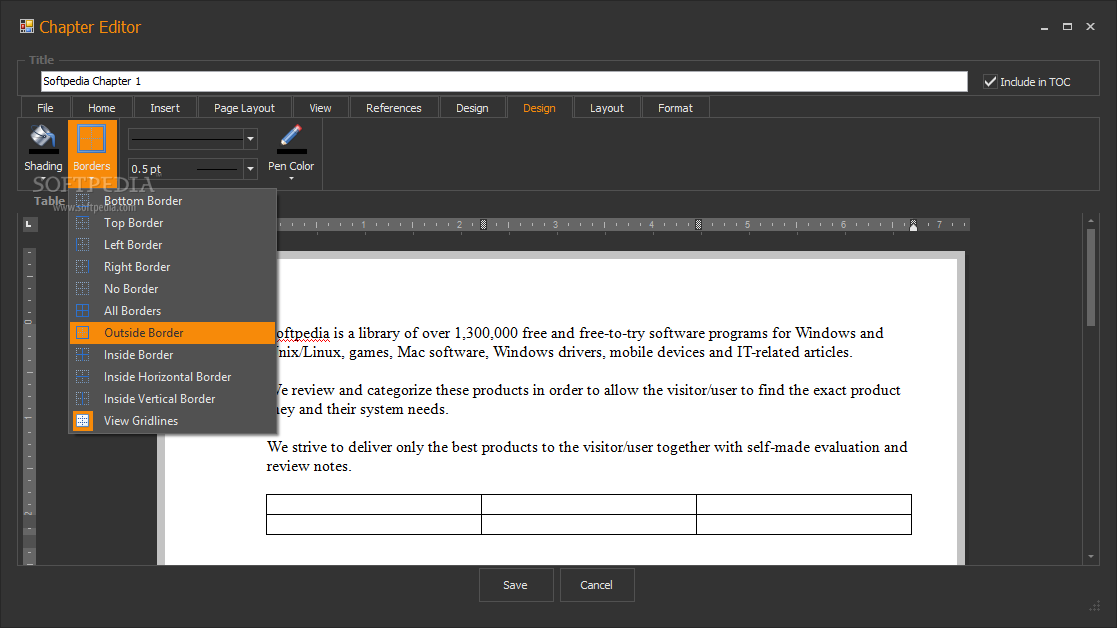Screen dimensions: 1117x628
Task: Click the Bottom Border icon in menu
Action: 83,201
